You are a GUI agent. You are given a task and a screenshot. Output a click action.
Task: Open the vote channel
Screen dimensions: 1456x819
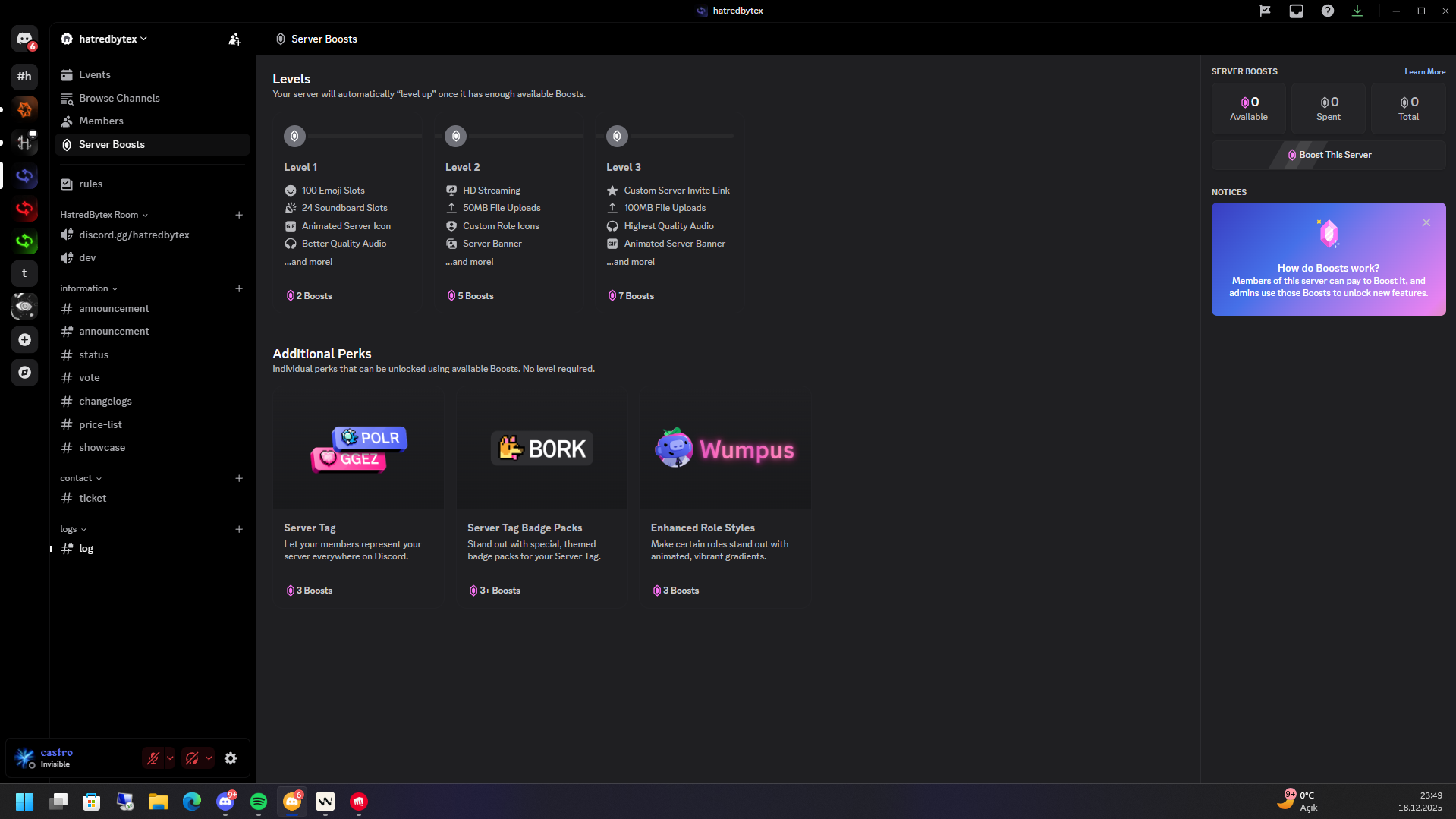153,378
